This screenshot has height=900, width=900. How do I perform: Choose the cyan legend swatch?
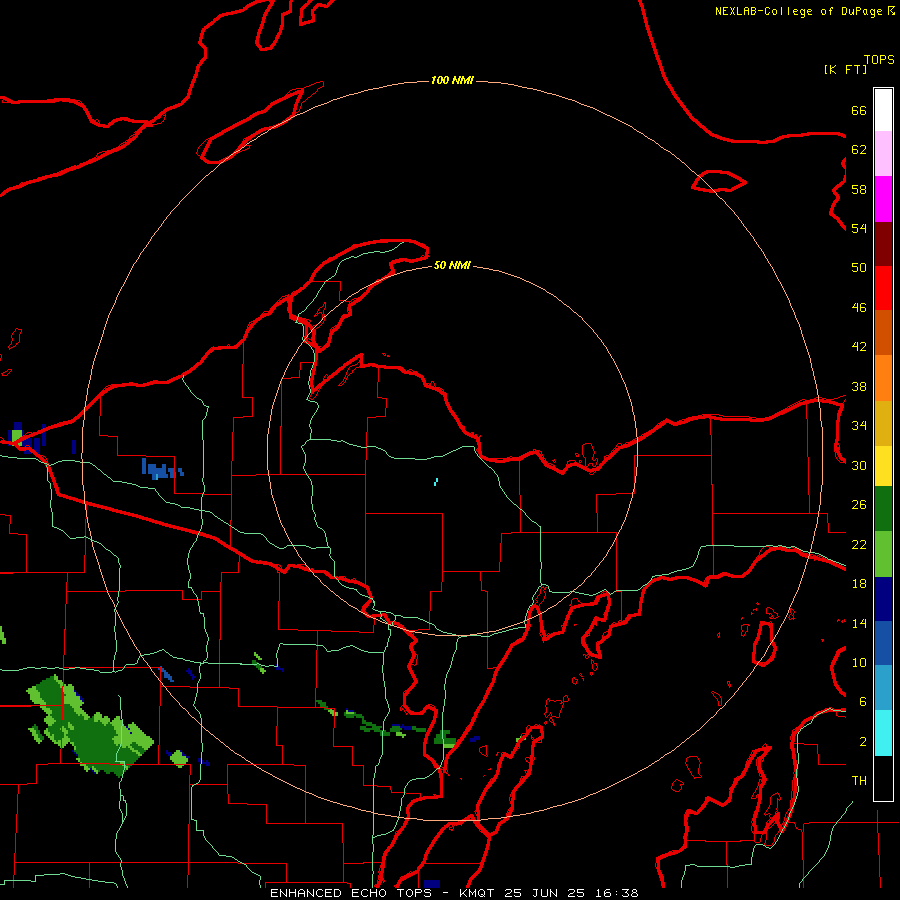883,733
